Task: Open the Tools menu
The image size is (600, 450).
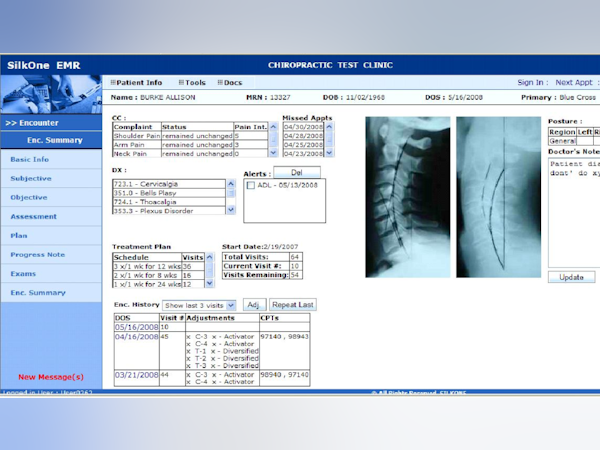Action: (x=192, y=82)
